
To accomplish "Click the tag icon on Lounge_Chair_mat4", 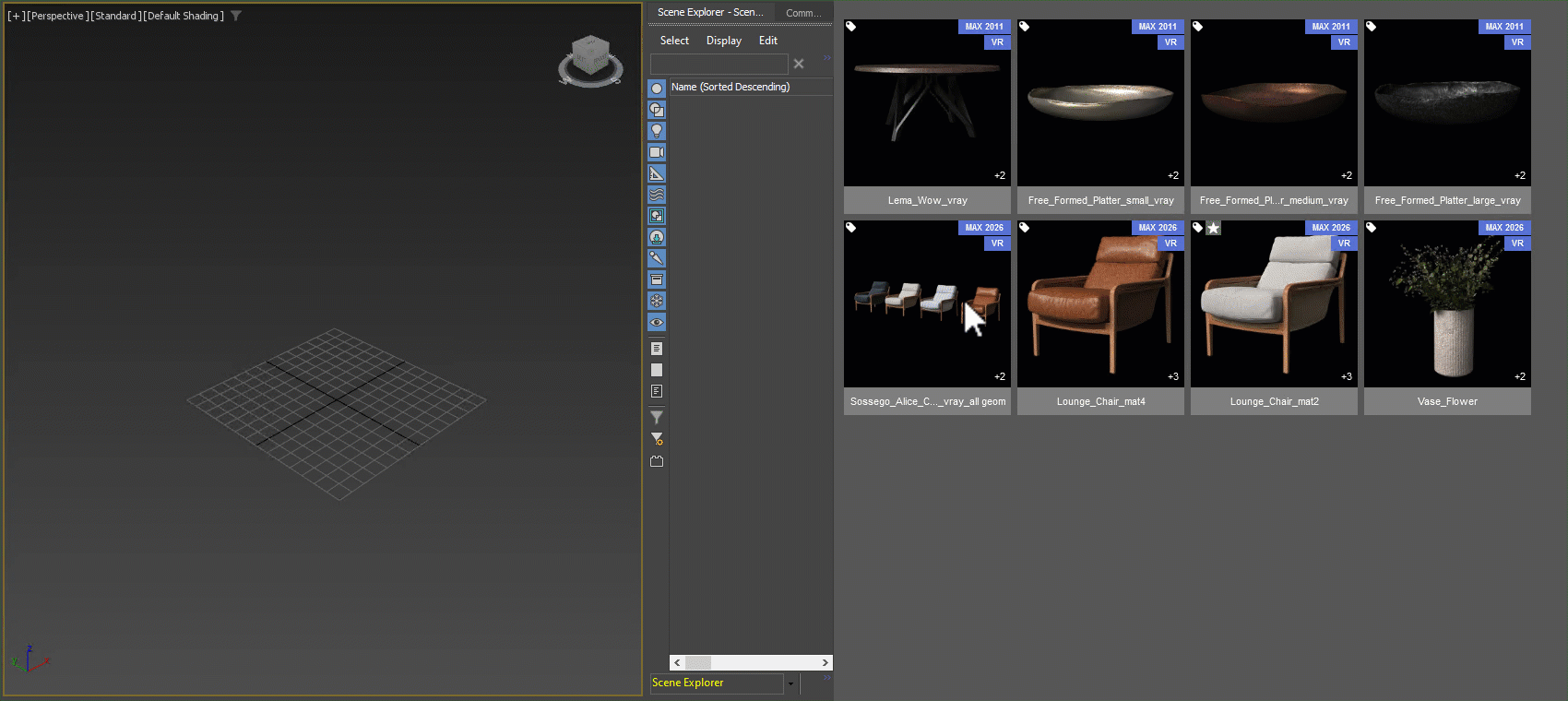I will pyautogui.click(x=1025, y=228).
